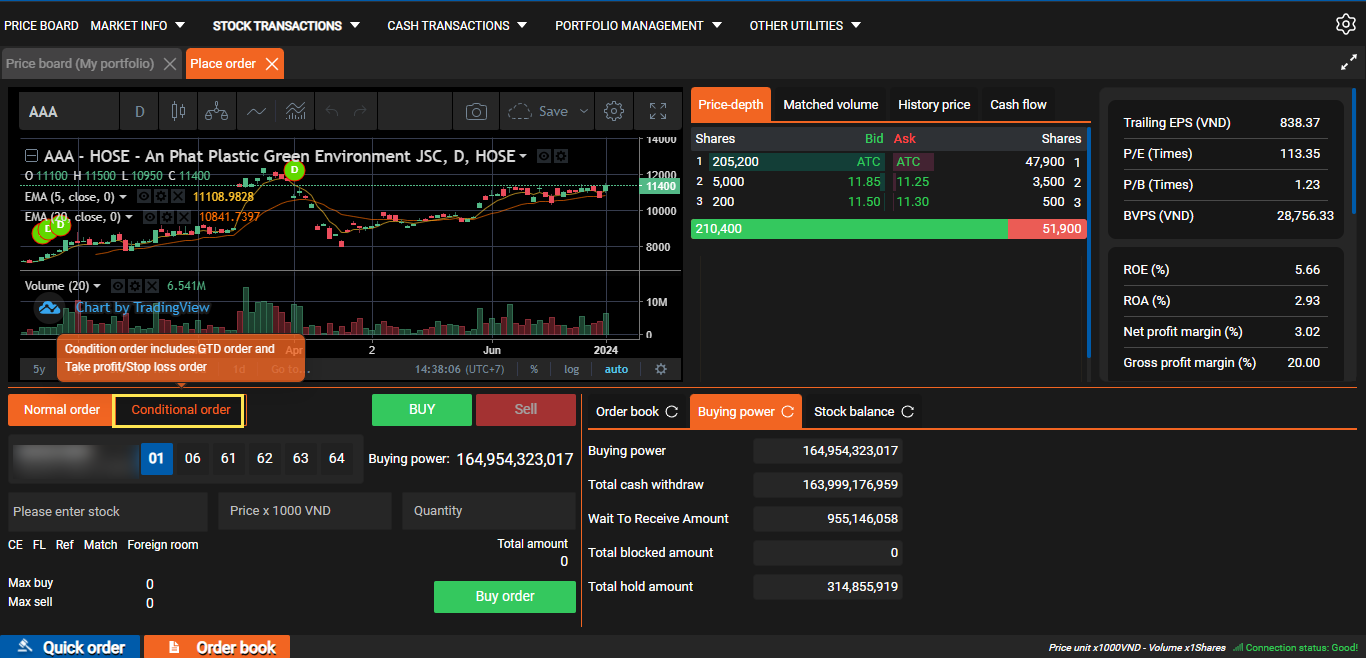Open chart properties gear icon
The width and height of the screenshot is (1366, 658).
[x=615, y=111]
